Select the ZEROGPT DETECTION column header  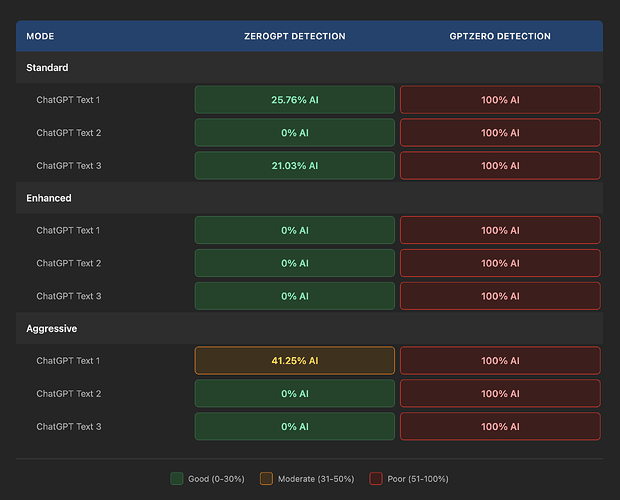point(295,36)
